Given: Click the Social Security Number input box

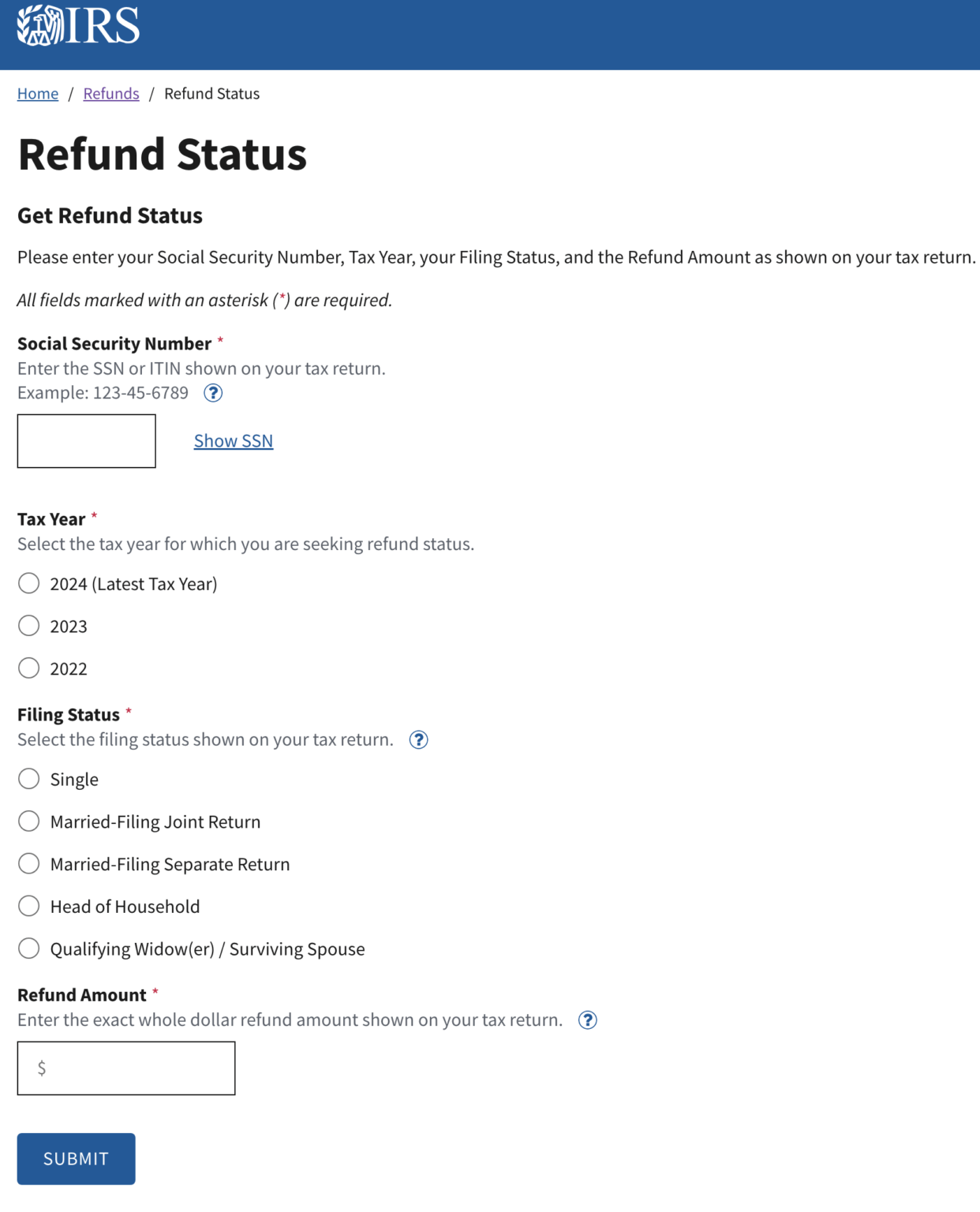Looking at the screenshot, I should 86,440.
